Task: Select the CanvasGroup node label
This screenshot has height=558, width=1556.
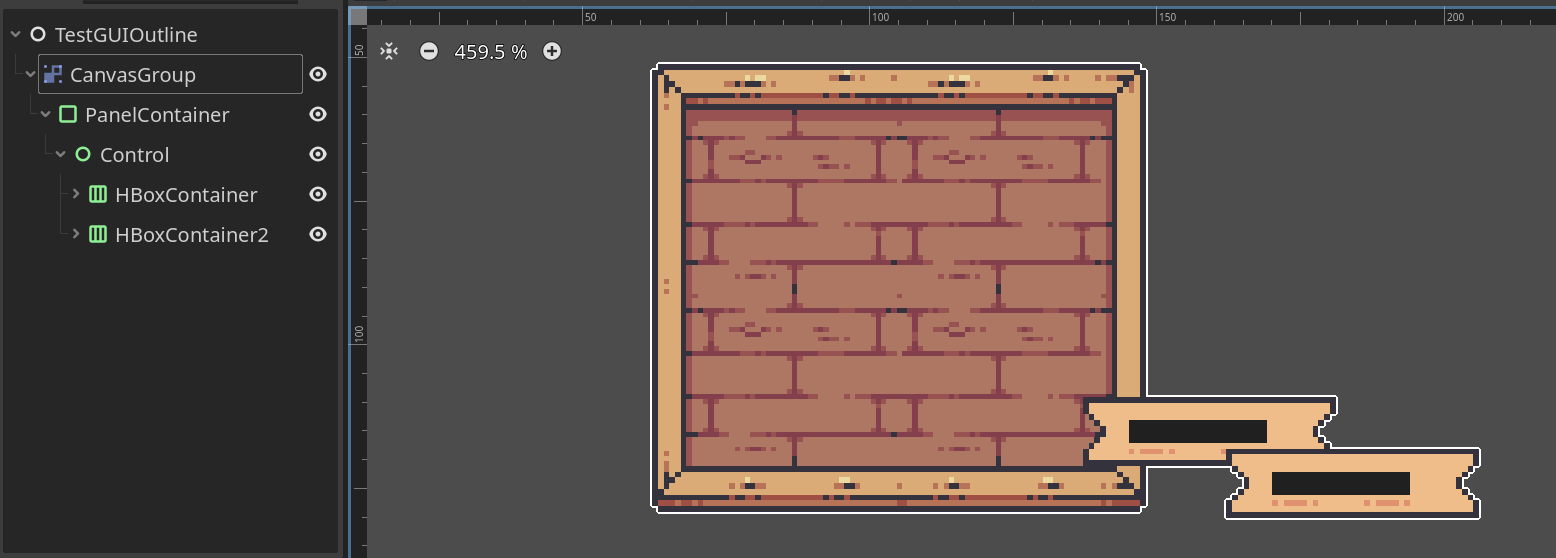Action: coord(133,75)
